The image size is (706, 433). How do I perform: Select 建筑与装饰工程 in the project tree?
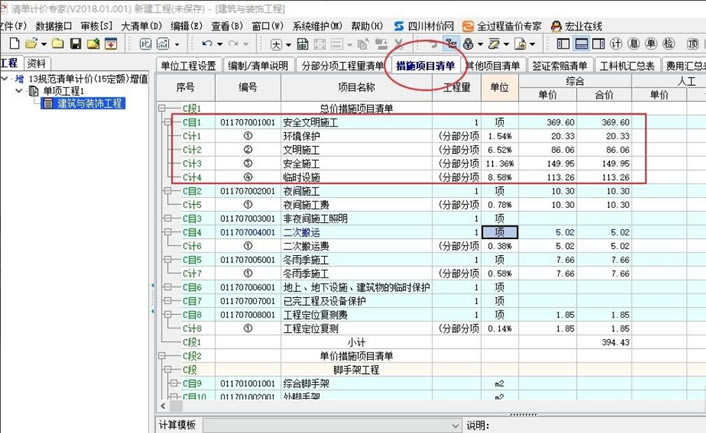tap(83, 104)
